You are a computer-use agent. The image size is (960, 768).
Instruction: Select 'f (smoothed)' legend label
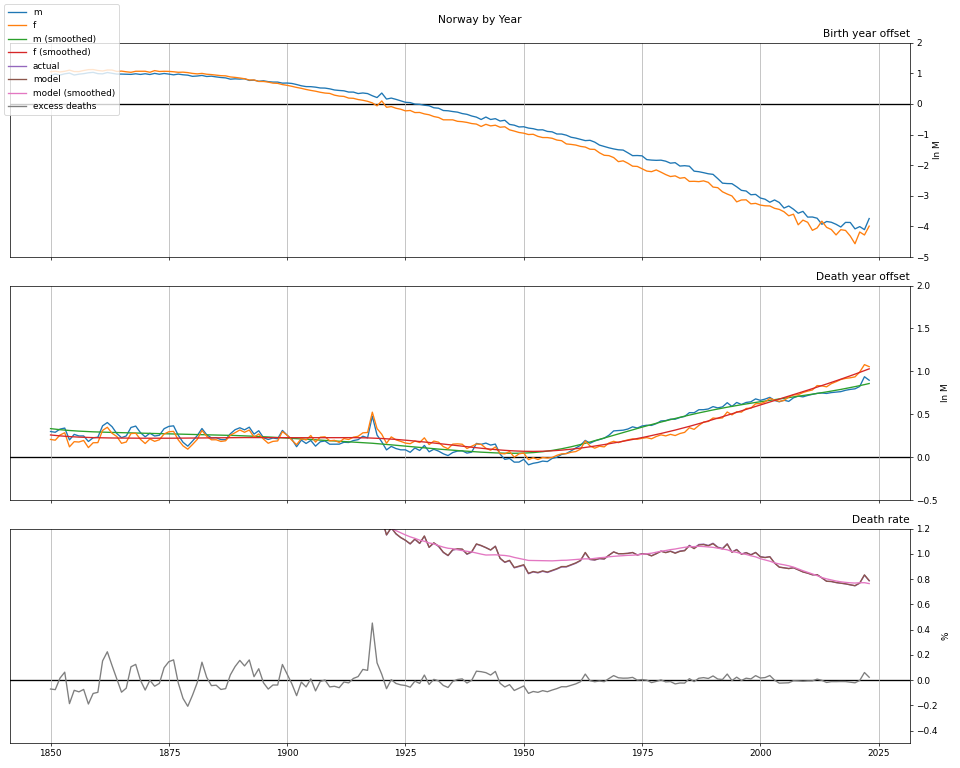pos(61,52)
